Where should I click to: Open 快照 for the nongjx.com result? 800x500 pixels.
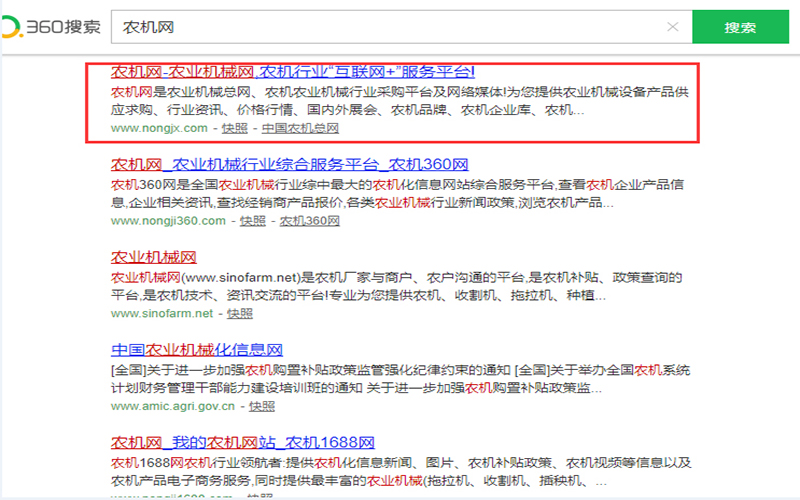click(235, 128)
